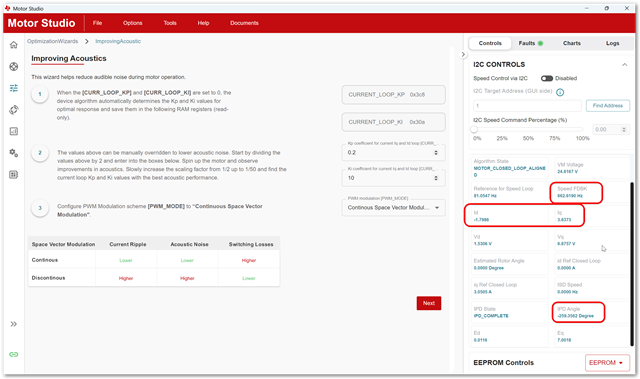Switch to the Charts tab

pyautogui.click(x=571, y=43)
